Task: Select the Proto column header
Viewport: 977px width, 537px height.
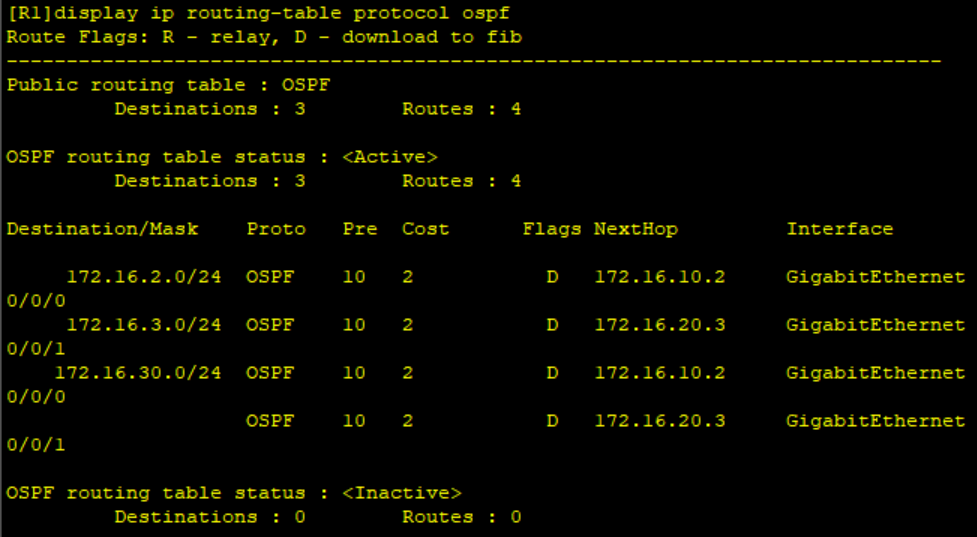Action: point(276,229)
